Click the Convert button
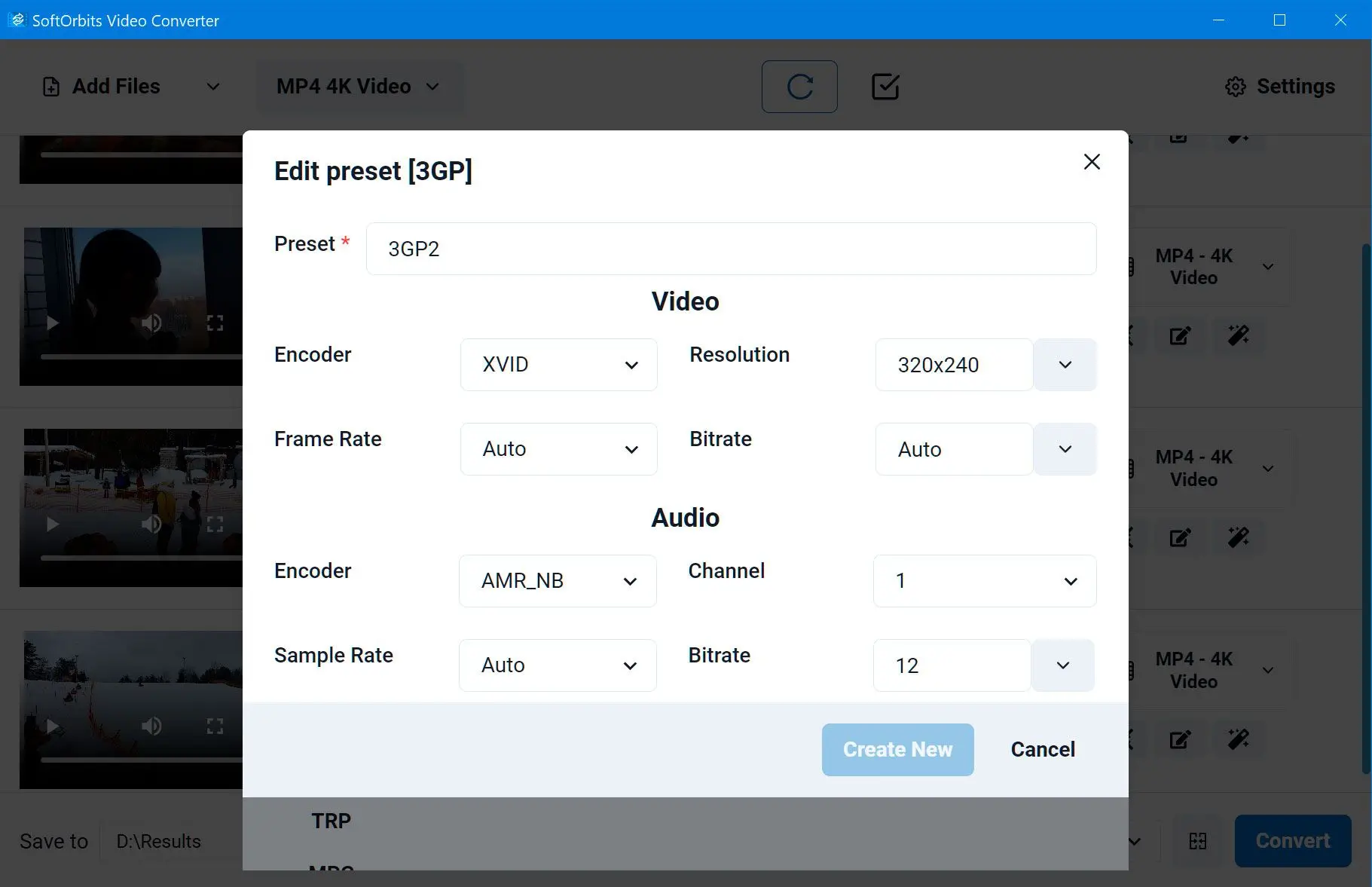This screenshot has width=1372, height=887. coord(1293,840)
